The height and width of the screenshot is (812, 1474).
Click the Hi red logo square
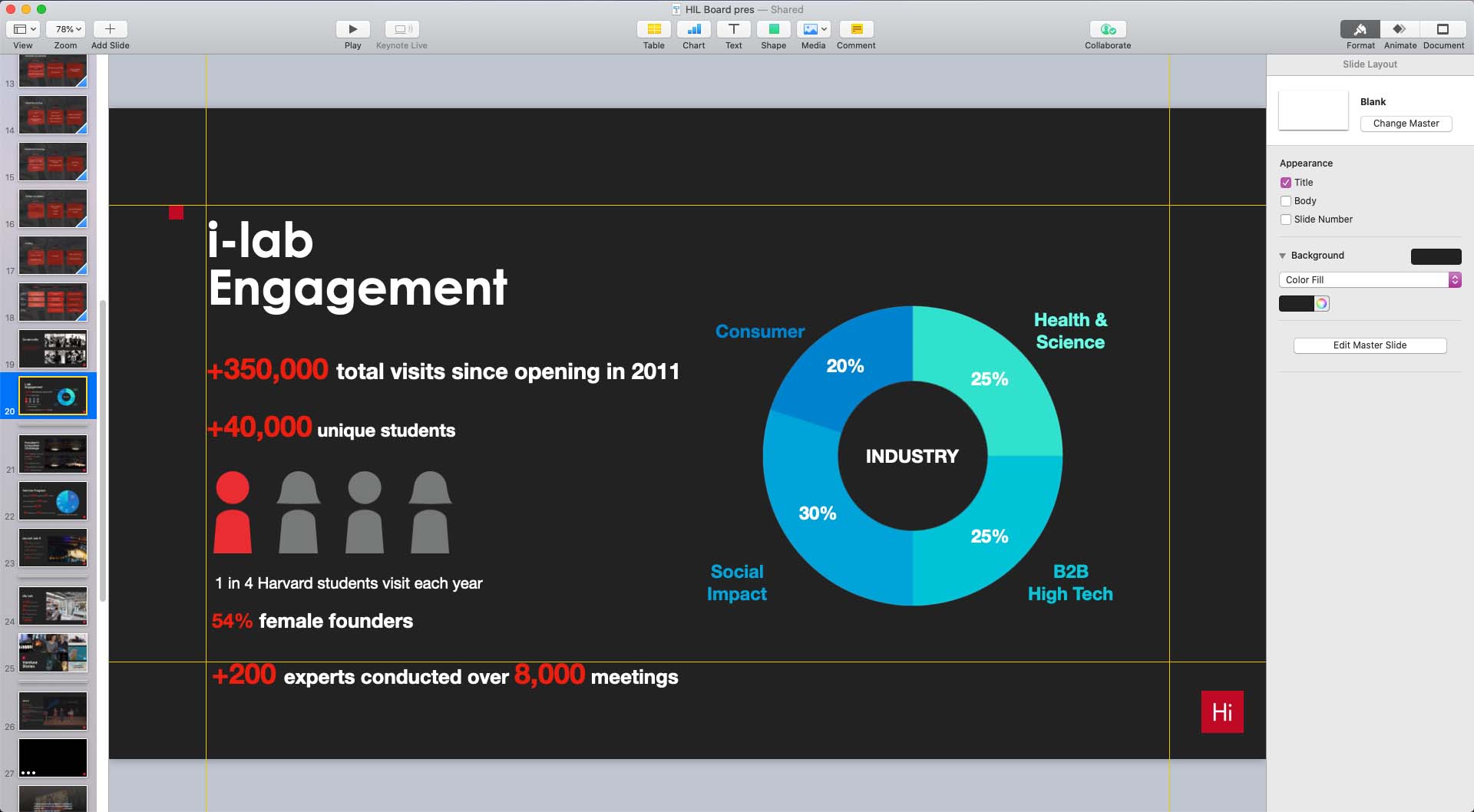(1222, 711)
